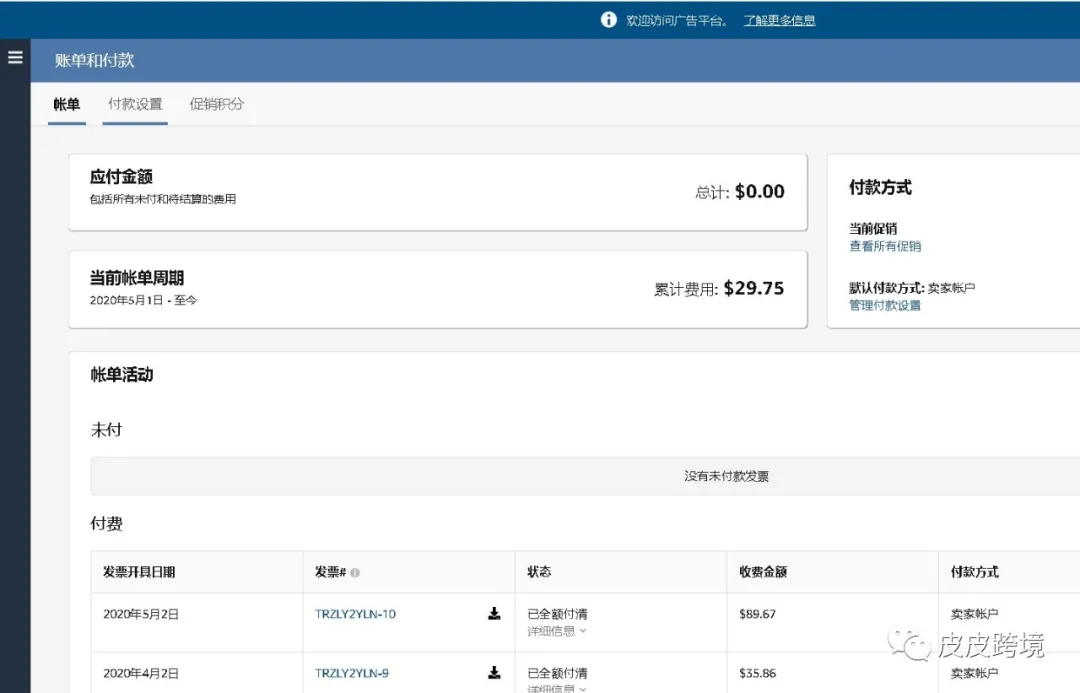
Task: Click the info icon beside 发票#
Action: pyautogui.click(x=355, y=573)
